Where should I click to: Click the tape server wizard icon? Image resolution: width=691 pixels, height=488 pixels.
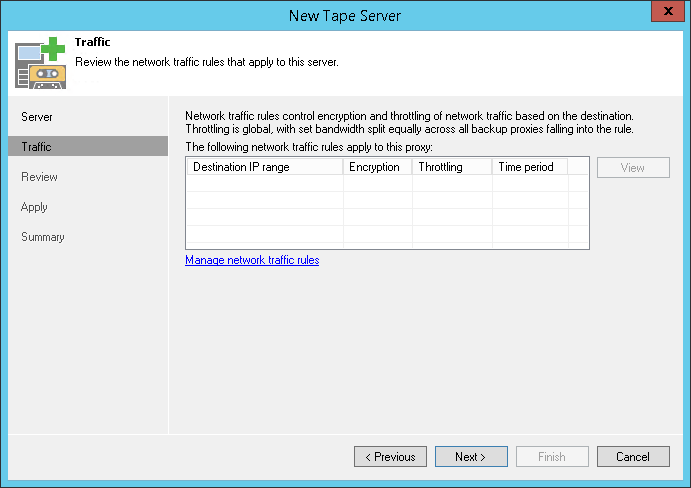click(39, 62)
